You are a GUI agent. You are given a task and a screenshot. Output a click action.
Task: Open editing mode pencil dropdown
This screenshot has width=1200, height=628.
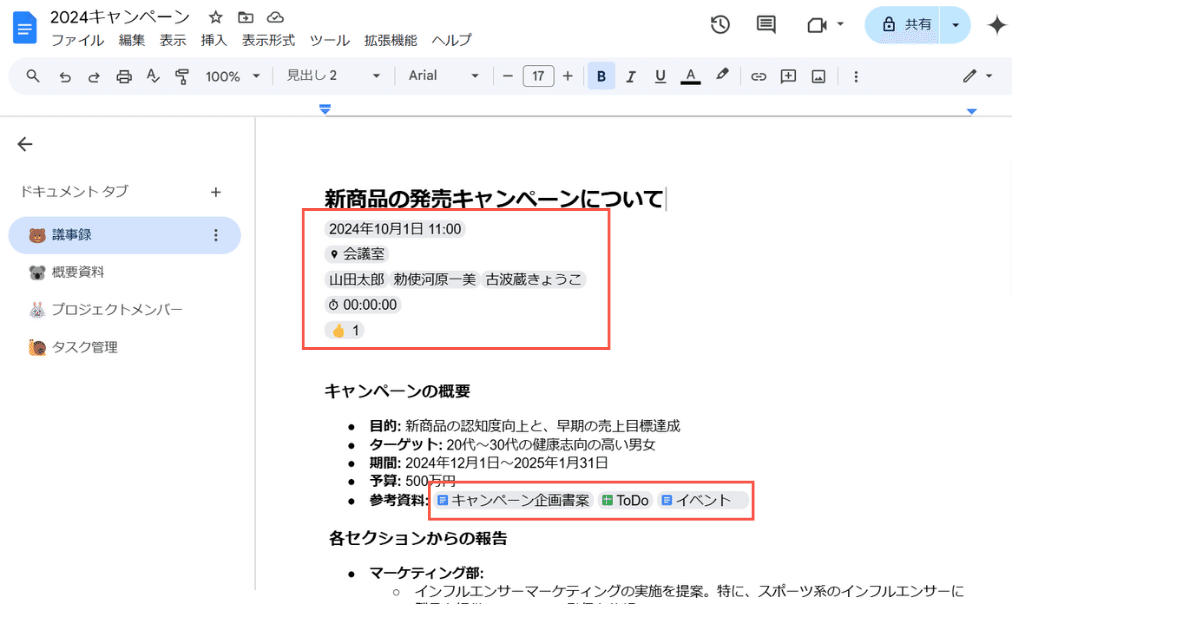(977, 76)
